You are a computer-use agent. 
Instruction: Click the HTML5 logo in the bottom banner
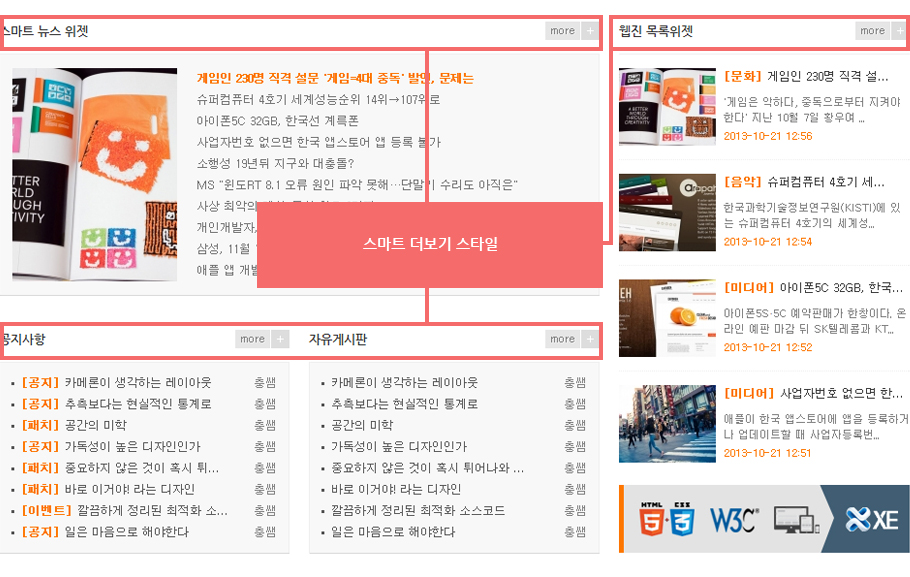tap(651, 519)
